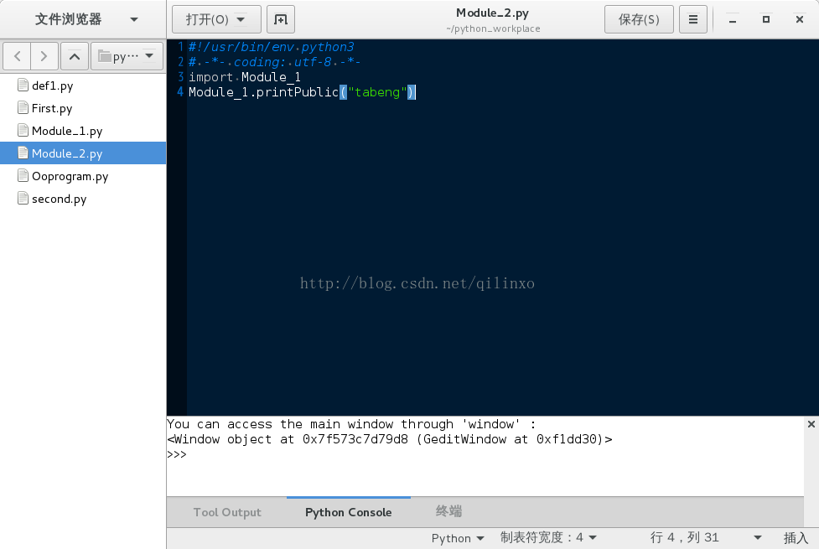
Task: Switch to the Tool Output tab
Action: coord(227,512)
